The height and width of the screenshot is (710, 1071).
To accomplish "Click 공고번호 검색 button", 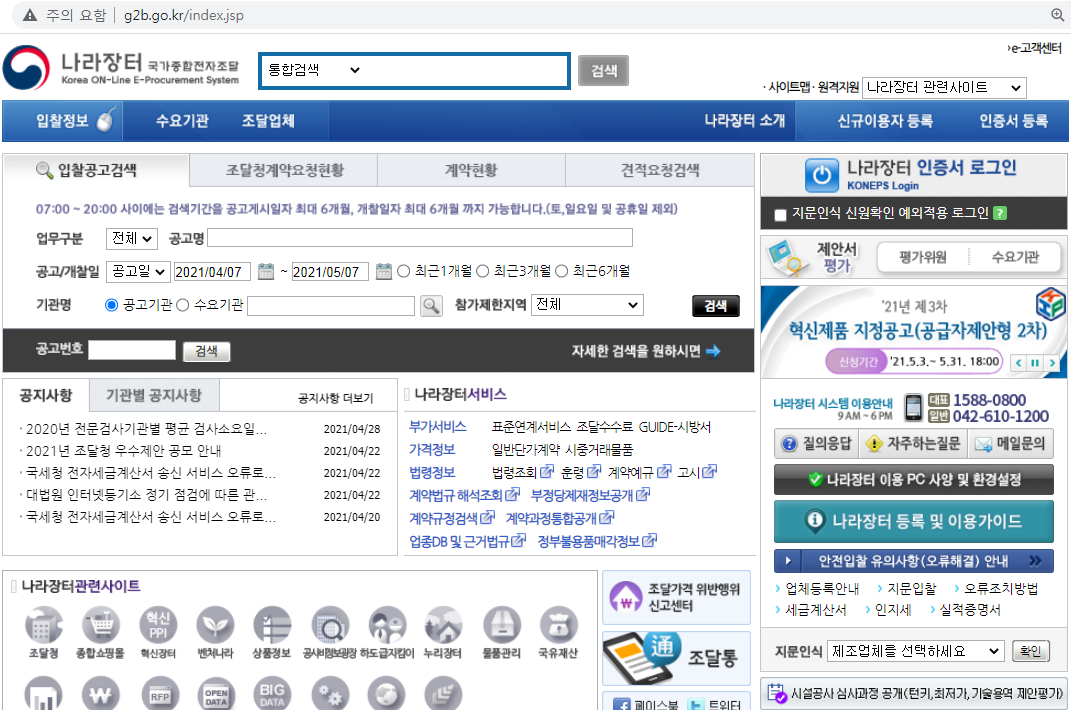I will click(206, 351).
